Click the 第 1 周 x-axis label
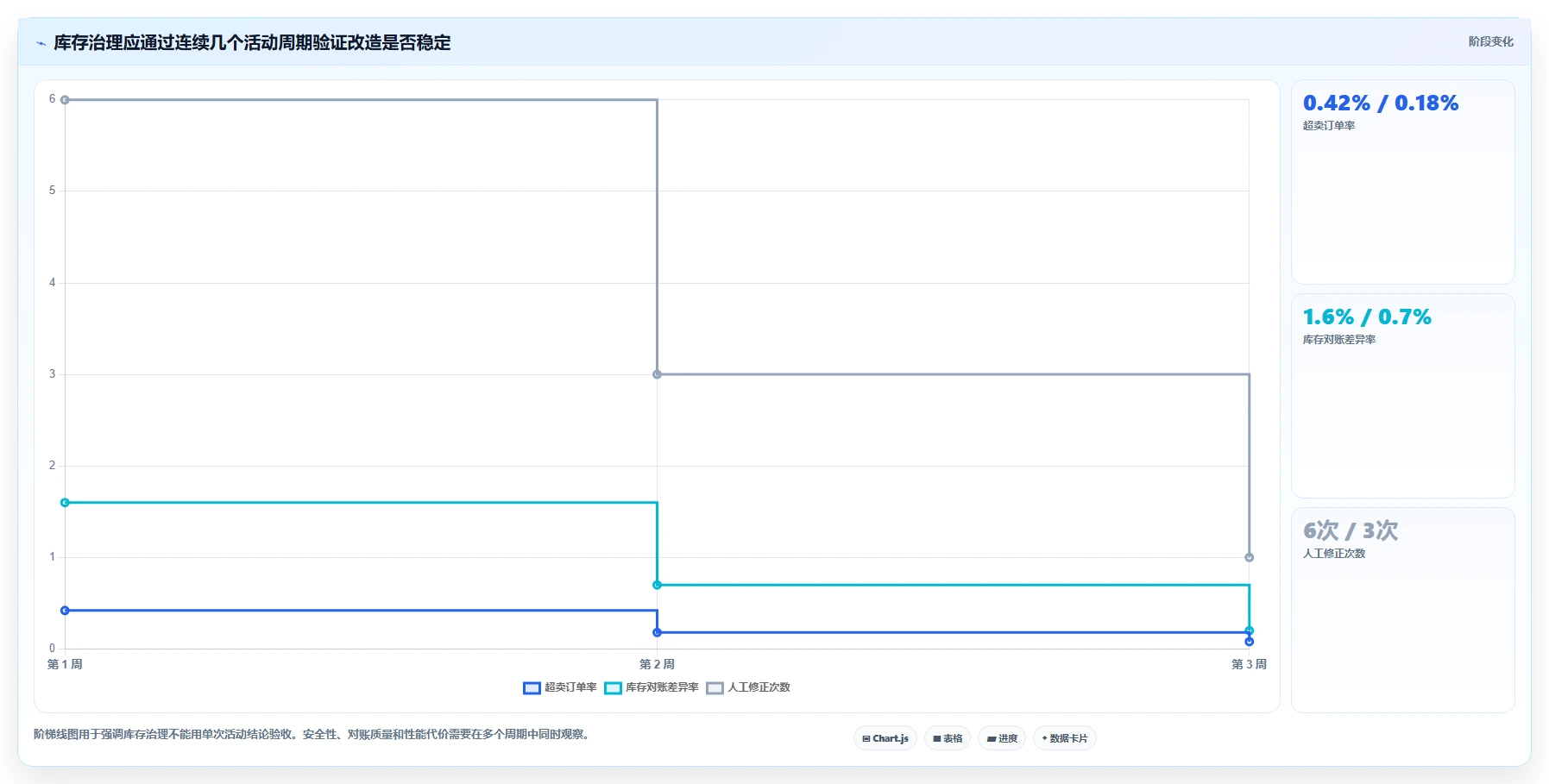This screenshot has height=784, width=1549. click(x=65, y=664)
